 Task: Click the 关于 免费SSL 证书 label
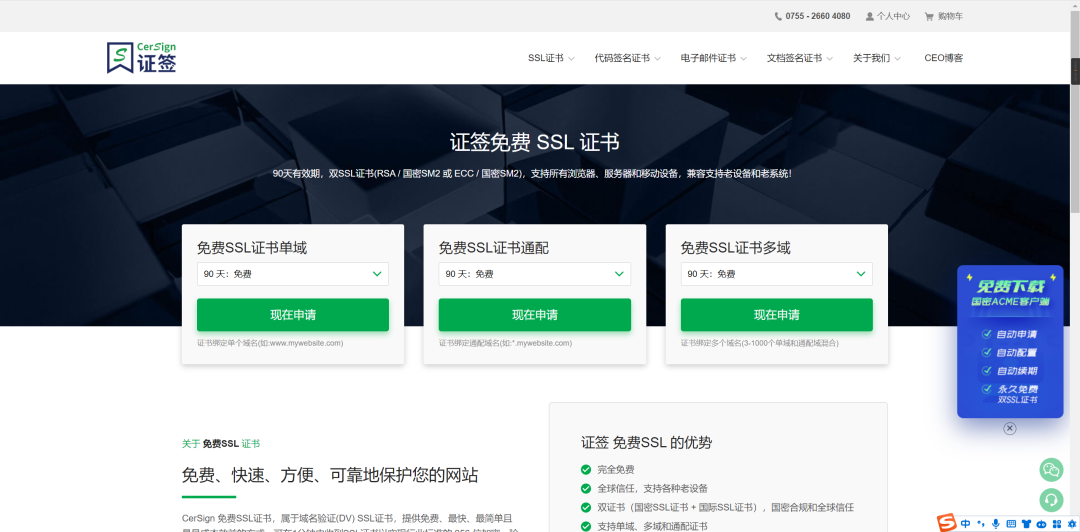220,444
